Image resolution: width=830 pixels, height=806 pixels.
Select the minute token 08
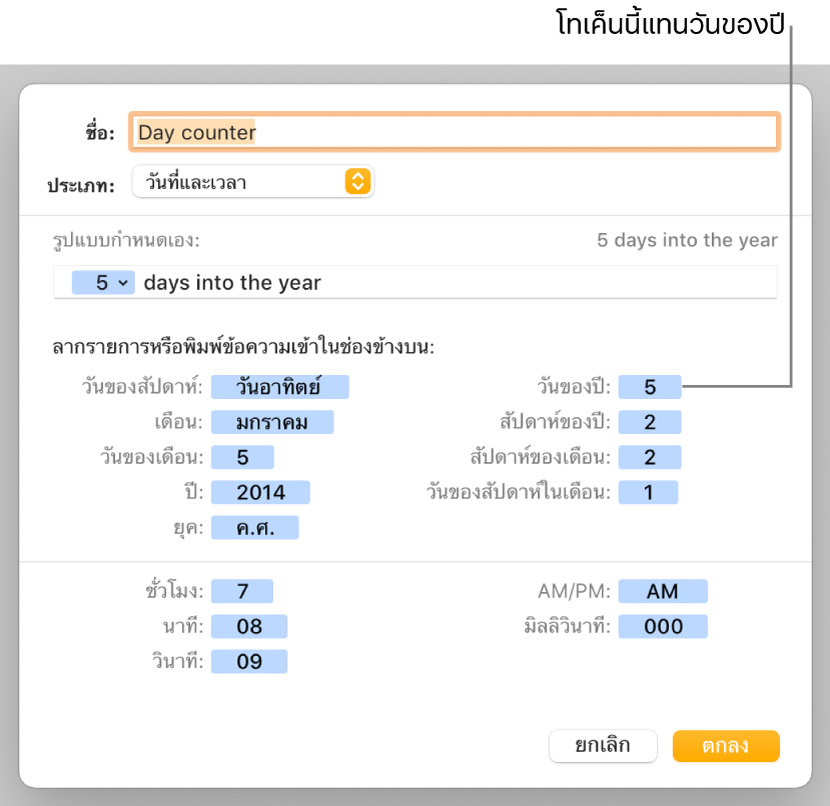point(249,627)
